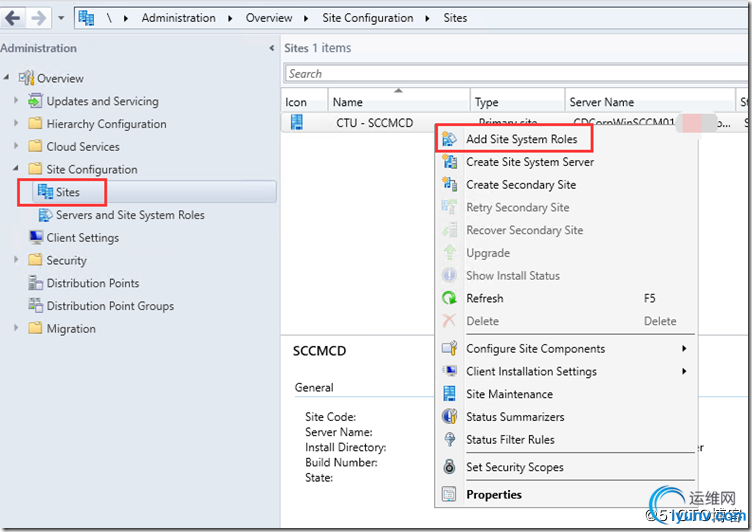752x532 pixels.
Task: Click the Distribution Point Groups icon
Action: (35, 306)
